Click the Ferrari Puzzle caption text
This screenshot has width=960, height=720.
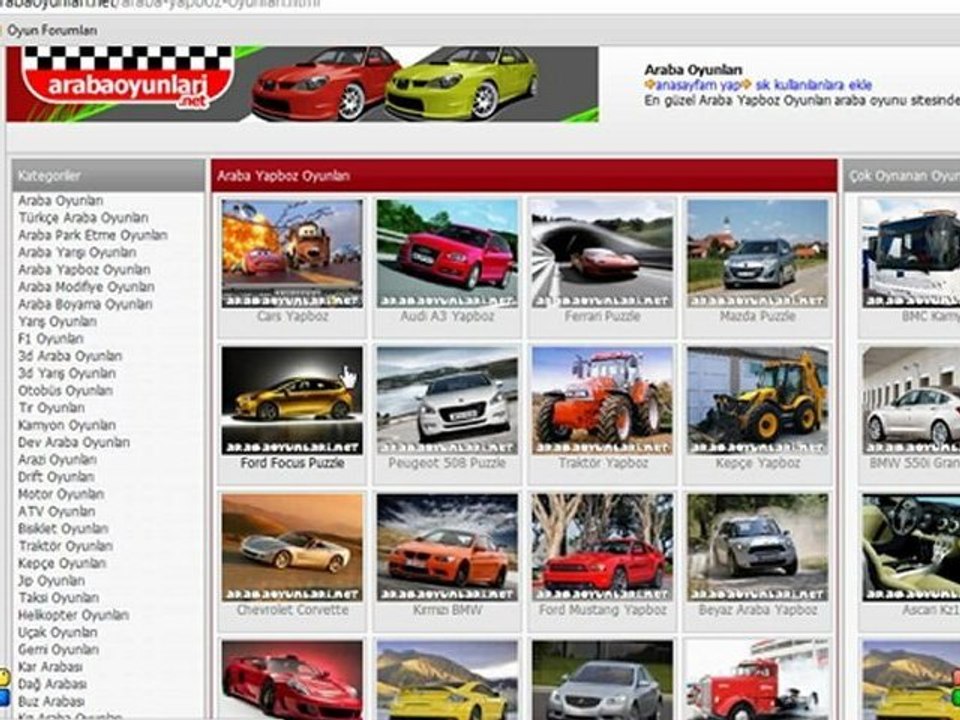(602, 317)
